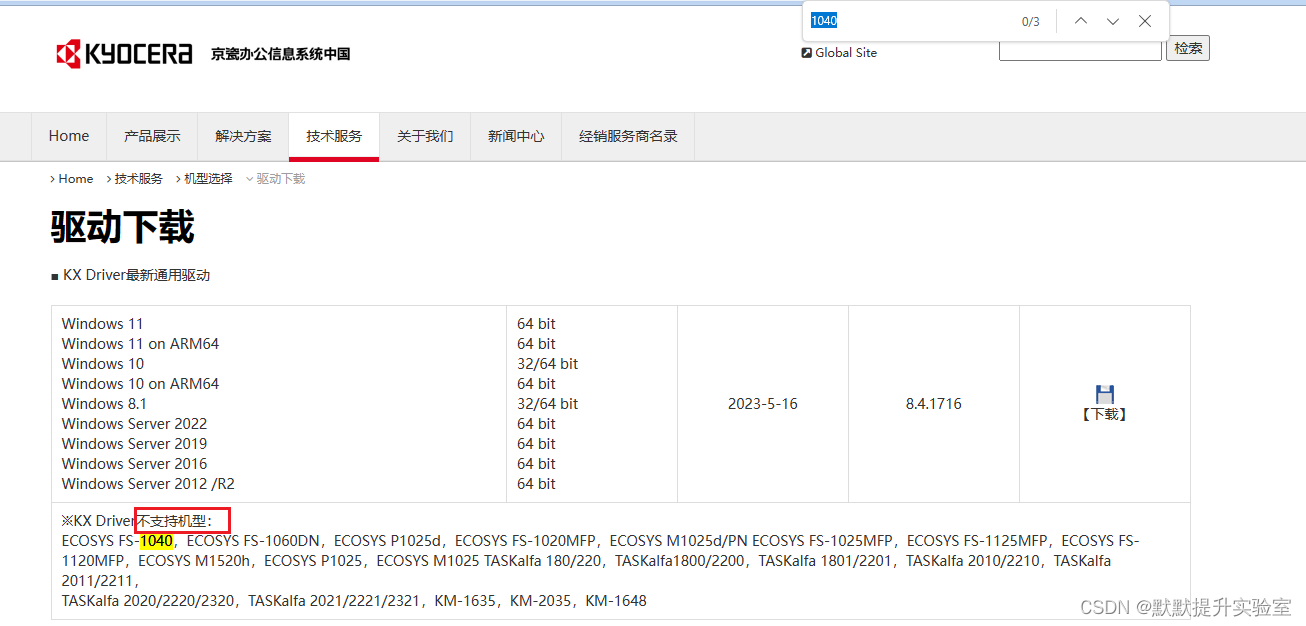This screenshot has height=626, width=1306.
Task: Open the 产品展示 navigation tab
Action: point(152,136)
